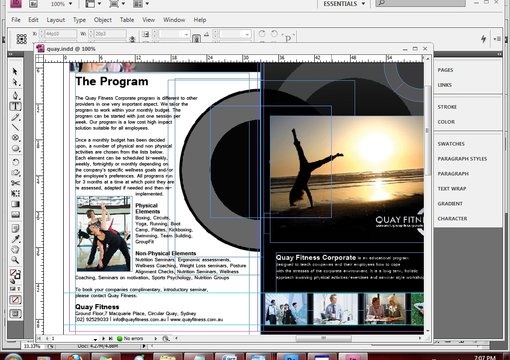This screenshot has width=510, height=360.
Task: Open the File menu
Action: (x=16, y=20)
